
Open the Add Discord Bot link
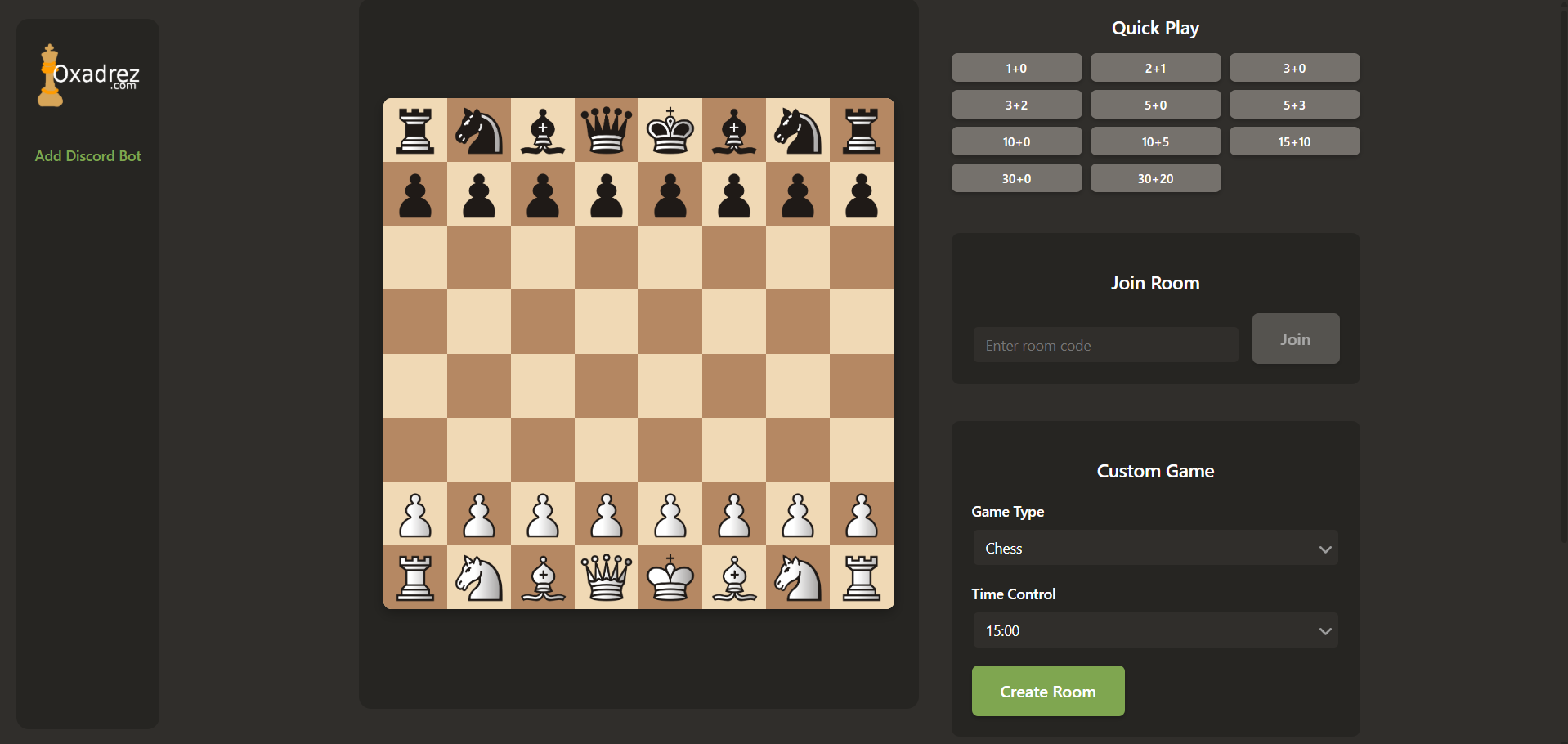[88, 155]
